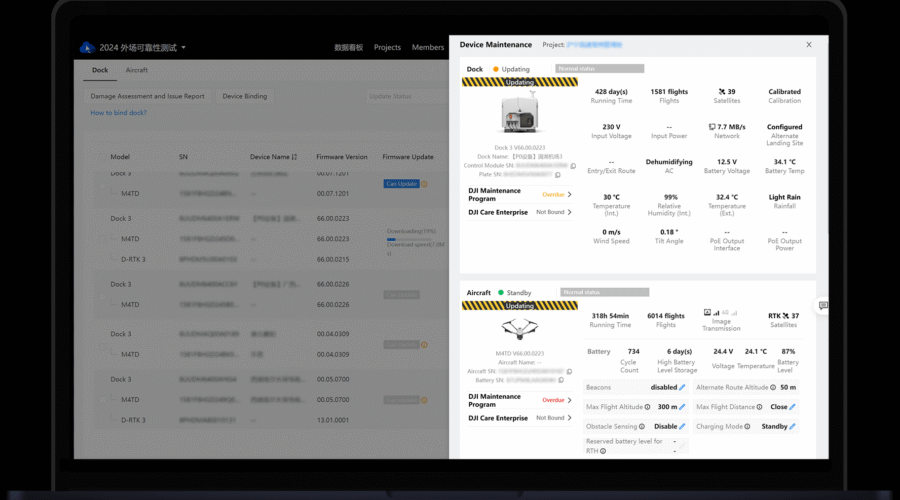The image size is (900, 500).
Task: Expand dock DJI Maintenance Program Overdue row
Action: (570, 194)
